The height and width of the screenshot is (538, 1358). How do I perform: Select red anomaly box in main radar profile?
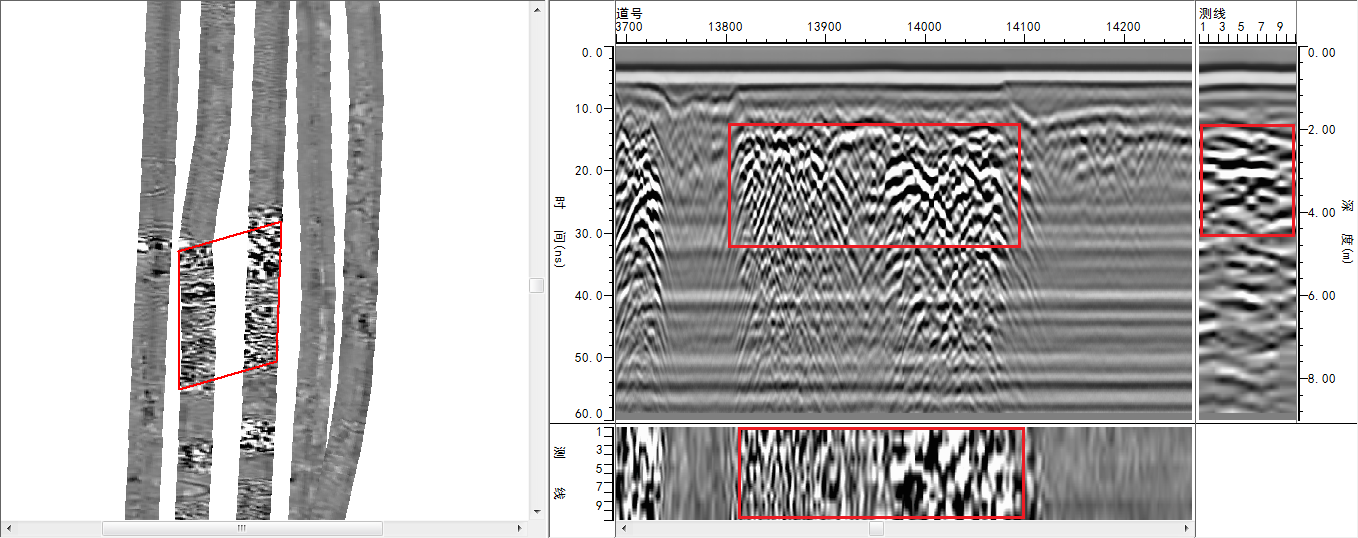tap(874, 185)
